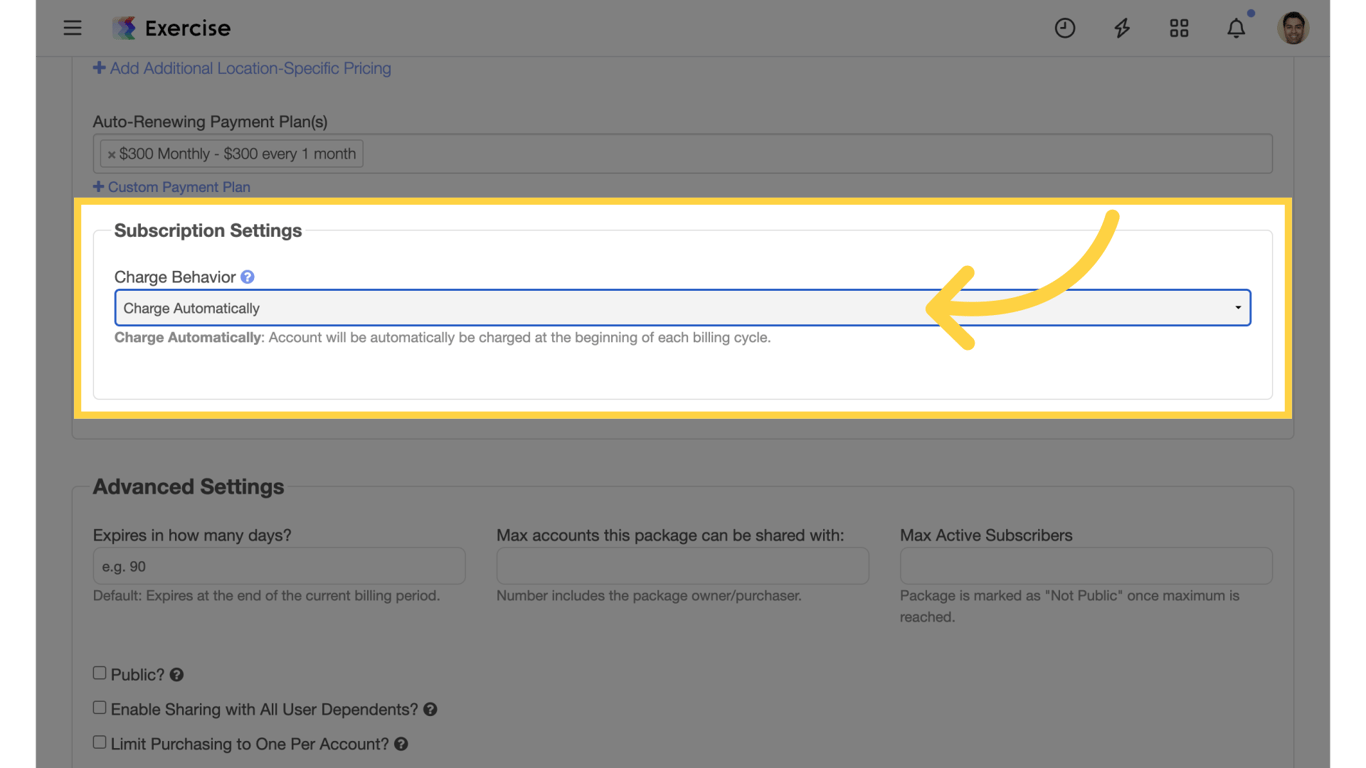Viewport: 1366px width, 768px height.
Task: Click Add Additional Location-Specific Pricing
Action: tap(241, 67)
